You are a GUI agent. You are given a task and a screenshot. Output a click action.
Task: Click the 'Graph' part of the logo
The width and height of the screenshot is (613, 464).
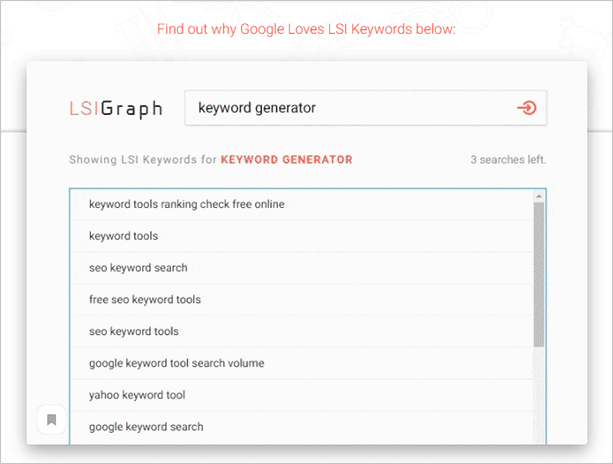pos(131,109)
